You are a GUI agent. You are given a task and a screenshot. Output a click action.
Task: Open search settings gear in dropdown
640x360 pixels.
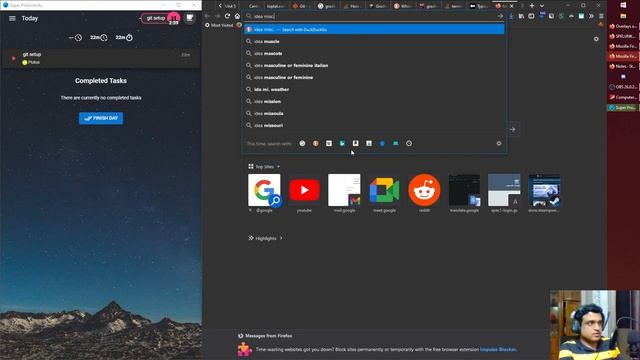click(499, 143)
